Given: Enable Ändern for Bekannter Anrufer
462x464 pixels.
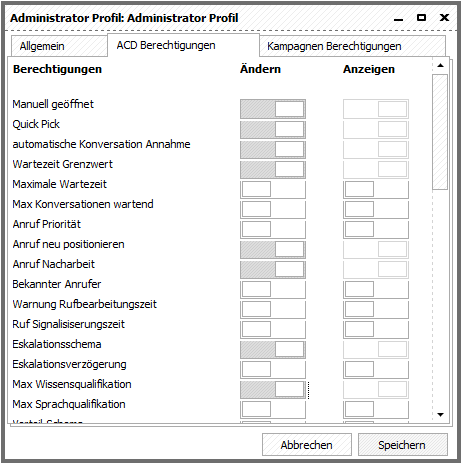Looking at the screenshot, I should [x=273, y=289].
